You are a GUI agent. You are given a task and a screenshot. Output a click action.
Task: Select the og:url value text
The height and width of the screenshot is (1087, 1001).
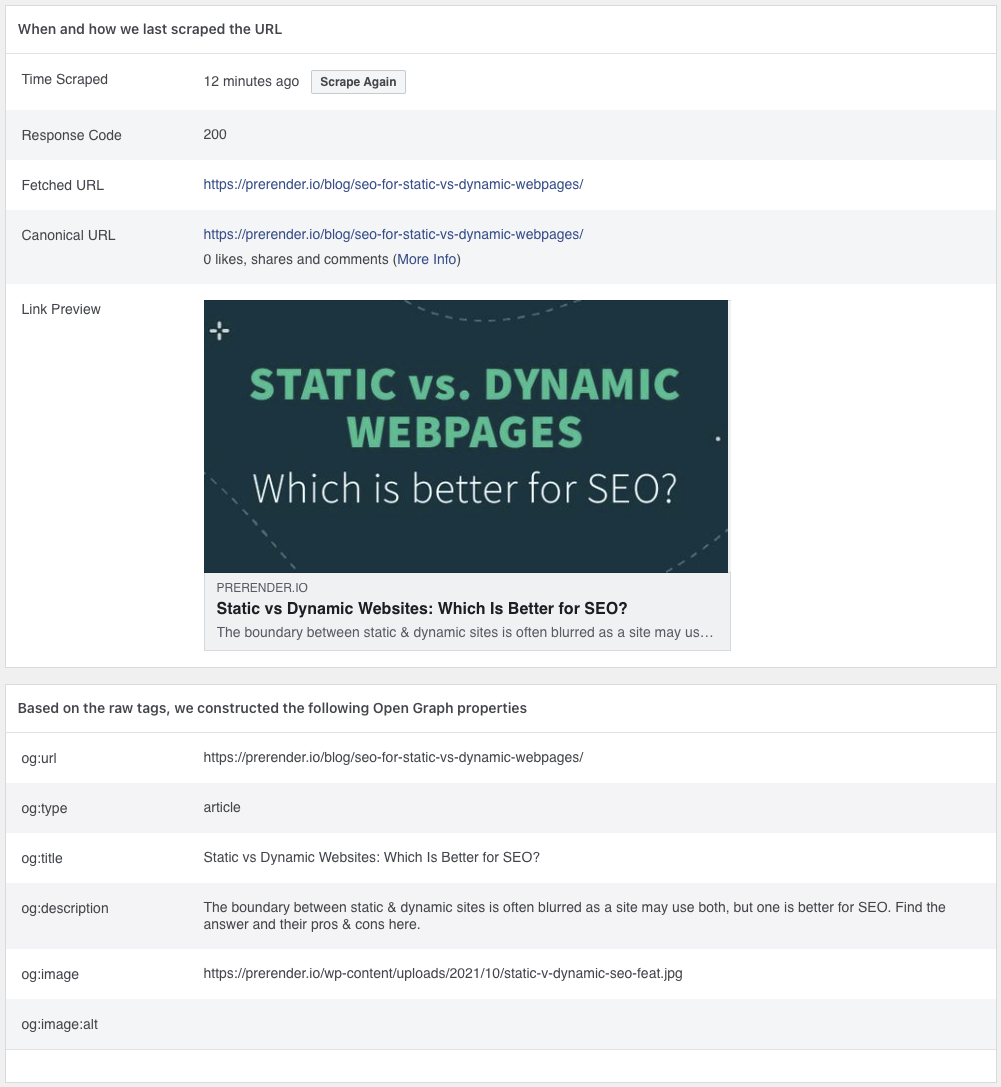(x=393, y=758)
